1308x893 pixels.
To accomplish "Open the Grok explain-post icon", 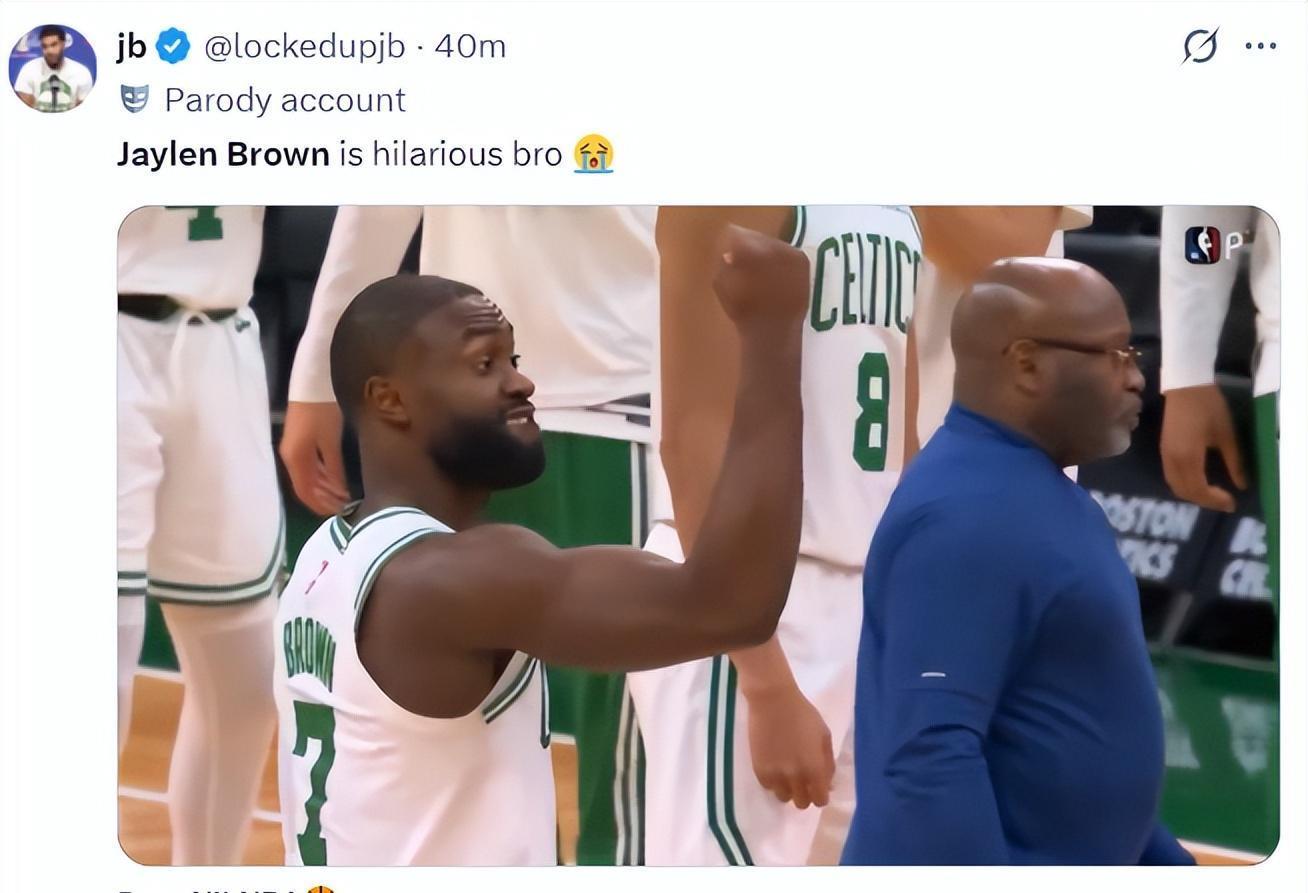I will tap(1200, 46).
